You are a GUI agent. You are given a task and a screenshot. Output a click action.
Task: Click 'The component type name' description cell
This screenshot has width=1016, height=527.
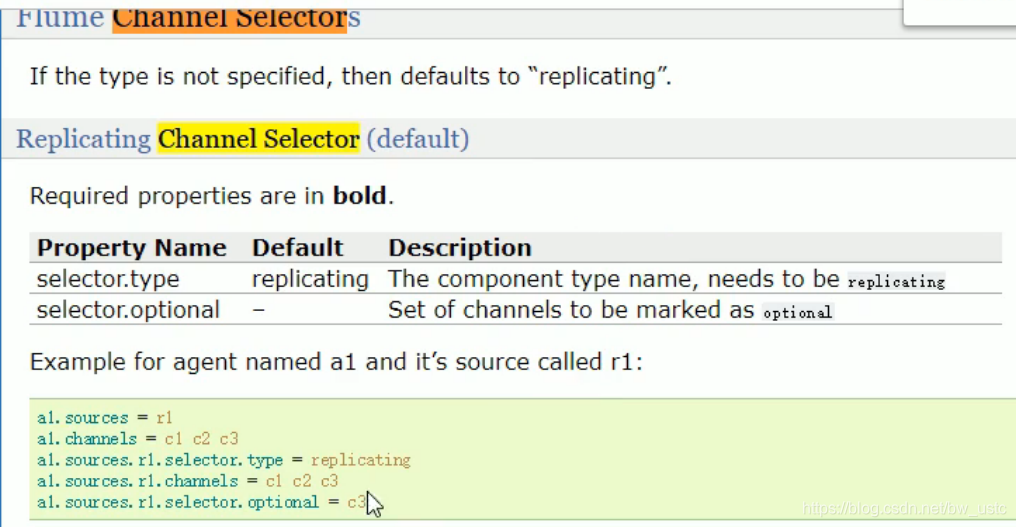[666, 279]
